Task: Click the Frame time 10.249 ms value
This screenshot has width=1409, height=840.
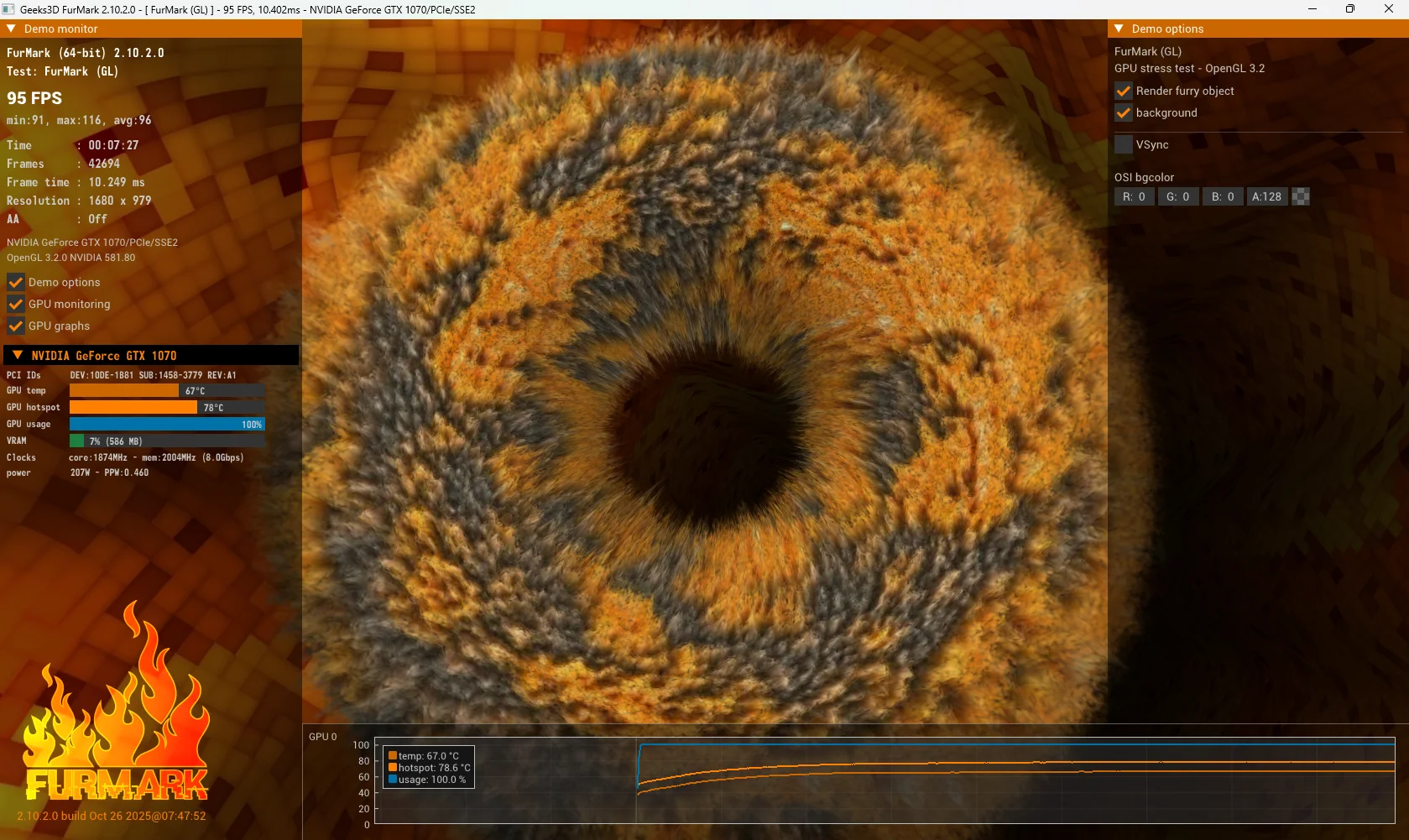Action: coord(117,182)
